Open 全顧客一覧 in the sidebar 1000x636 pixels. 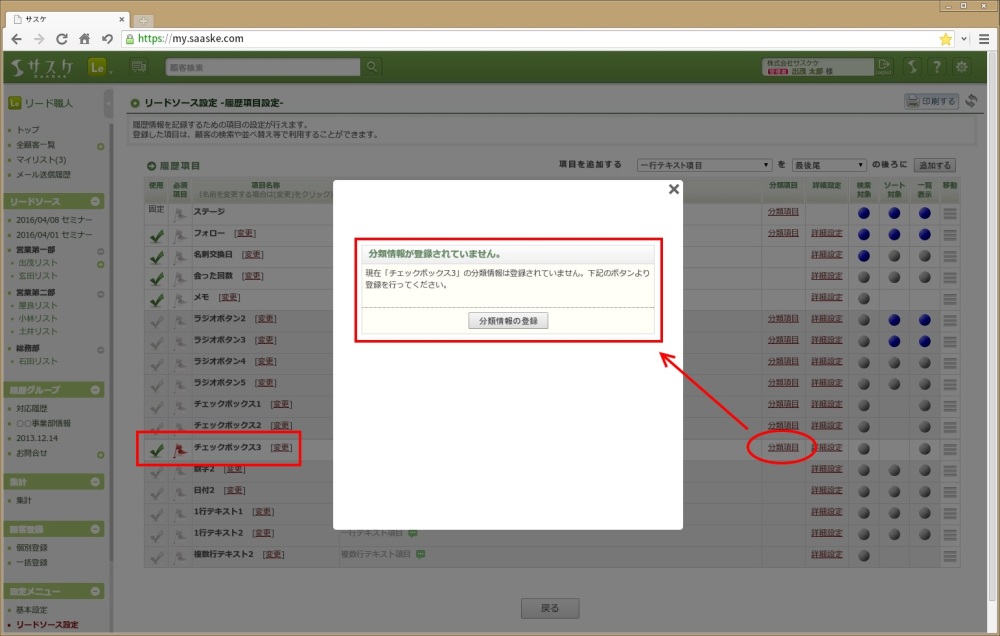coord(36,145)
